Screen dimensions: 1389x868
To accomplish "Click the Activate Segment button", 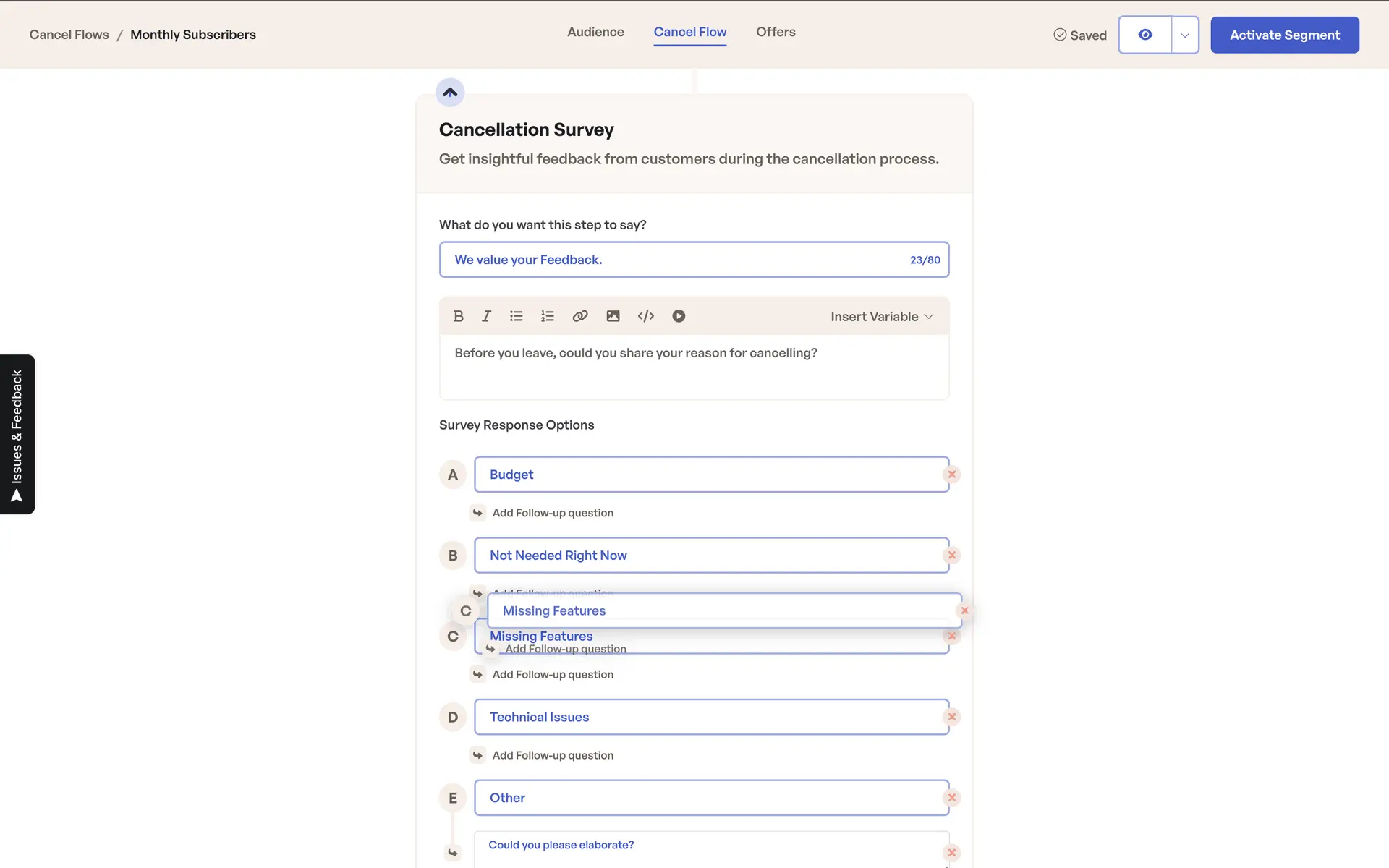I will (x=1284, y=35).
